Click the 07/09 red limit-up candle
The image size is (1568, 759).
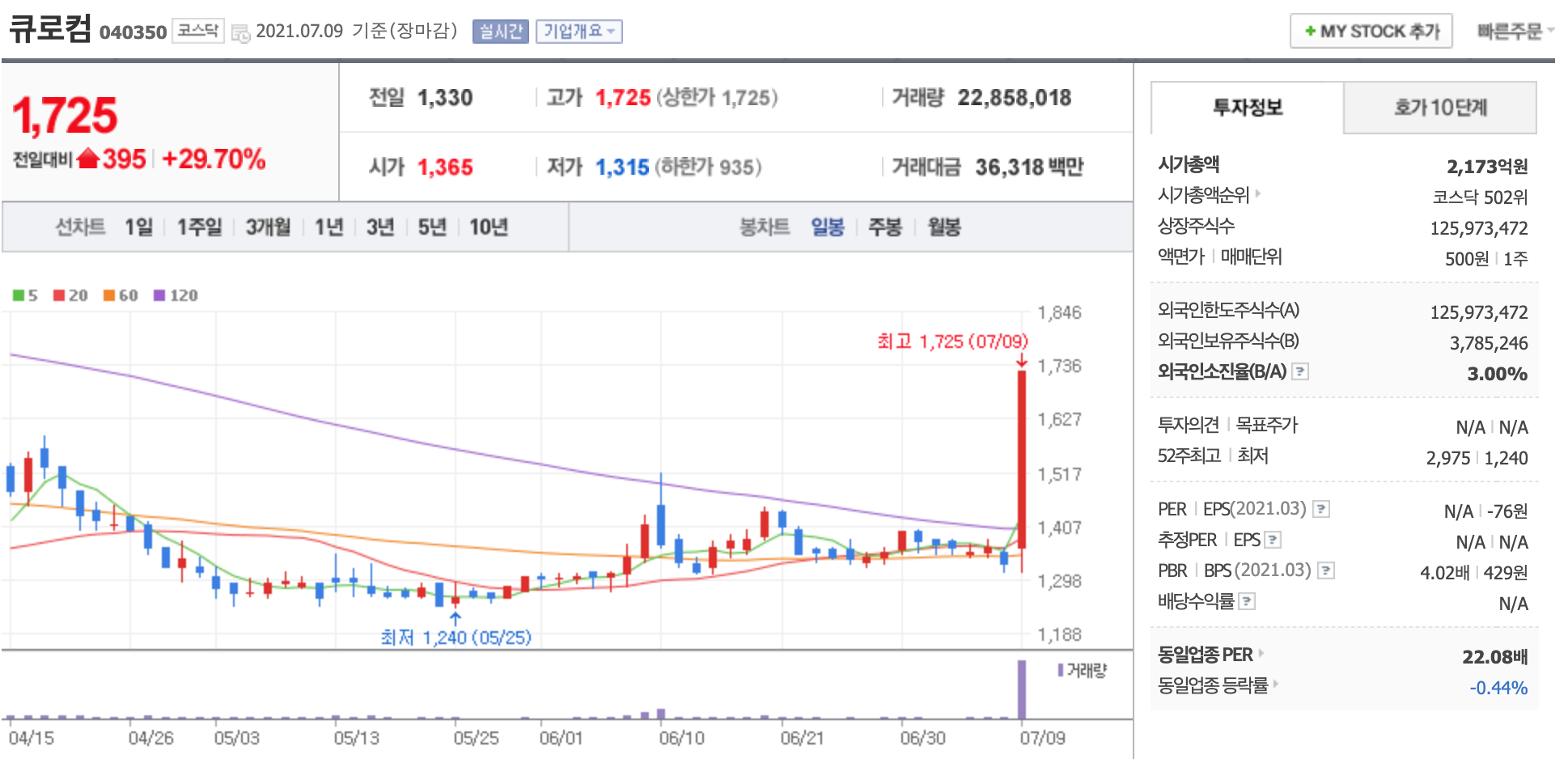tap(1022, 460)
